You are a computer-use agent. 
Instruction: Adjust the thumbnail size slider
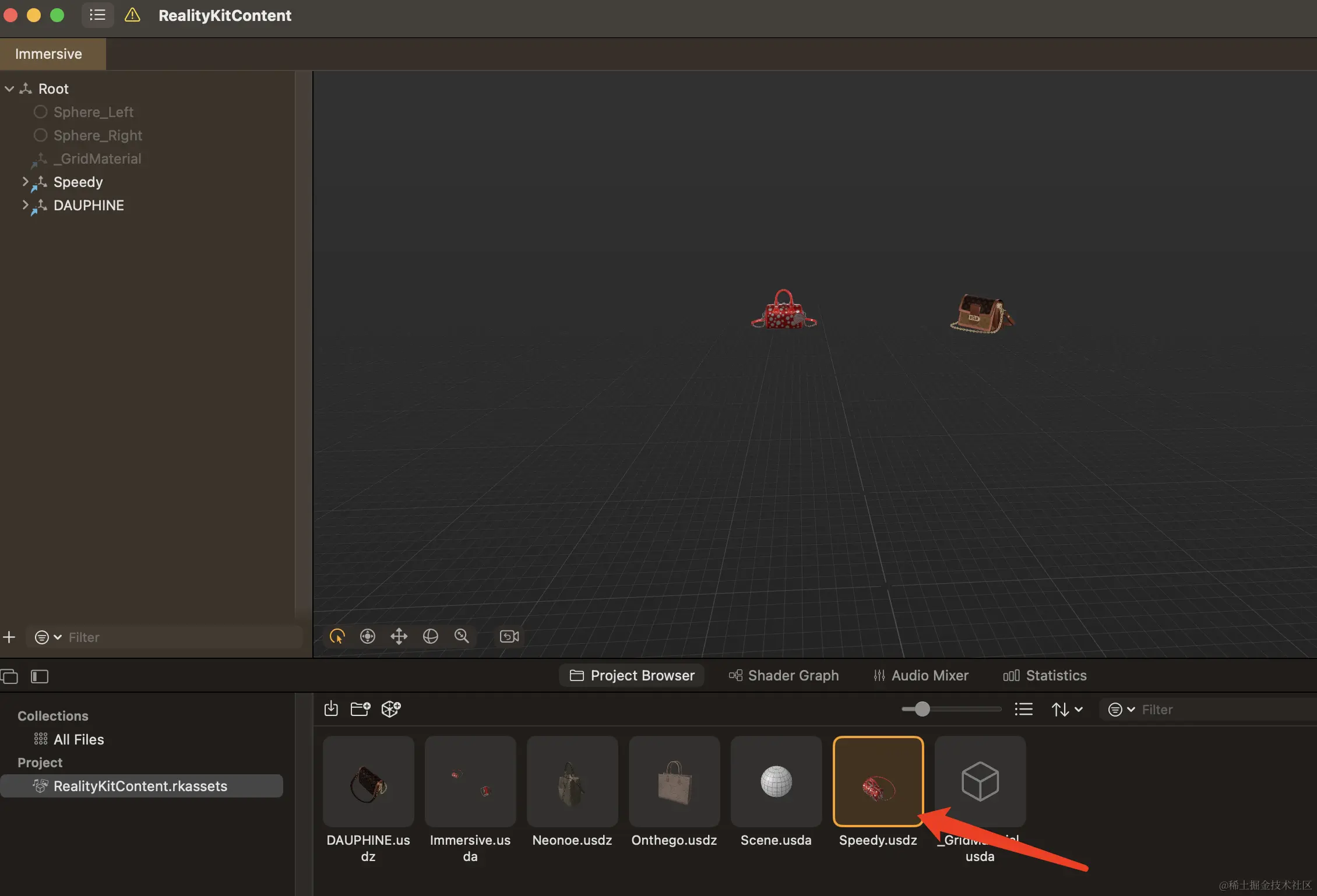pyautogui.click(x=922, y=709)
